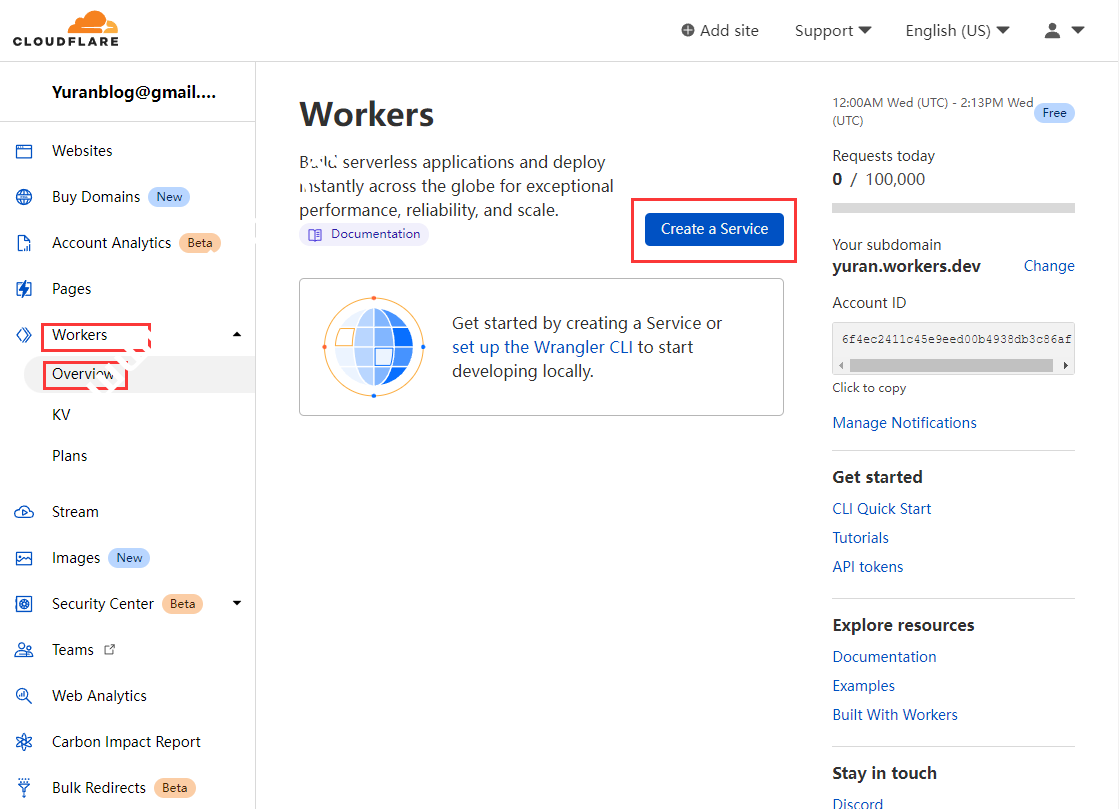Open the KV sub-item
The height and width of the screenshot is (809, 1119).
[x=61, y=414]
